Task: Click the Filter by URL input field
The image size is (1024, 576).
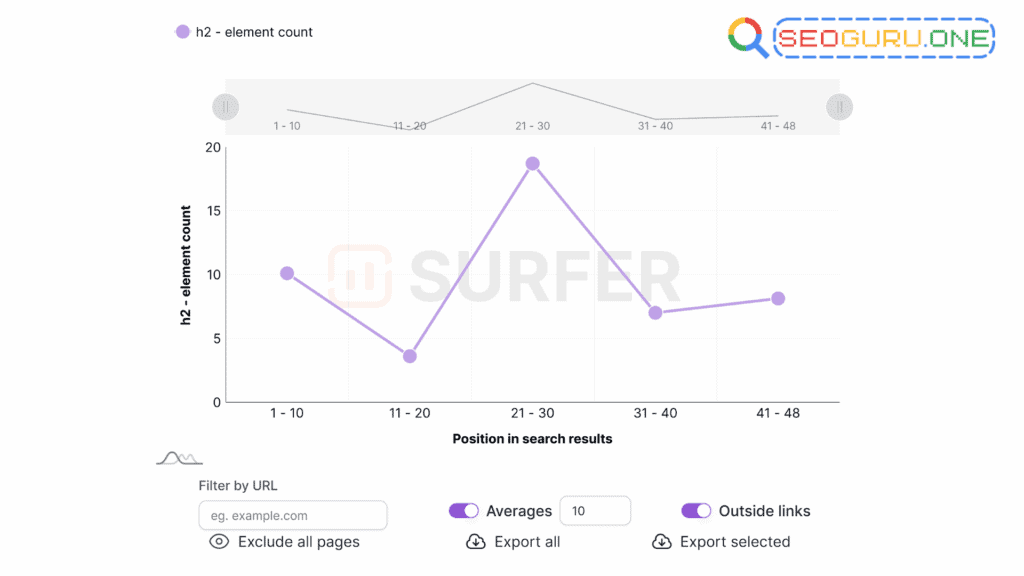Action: click(x=292, y=515)
